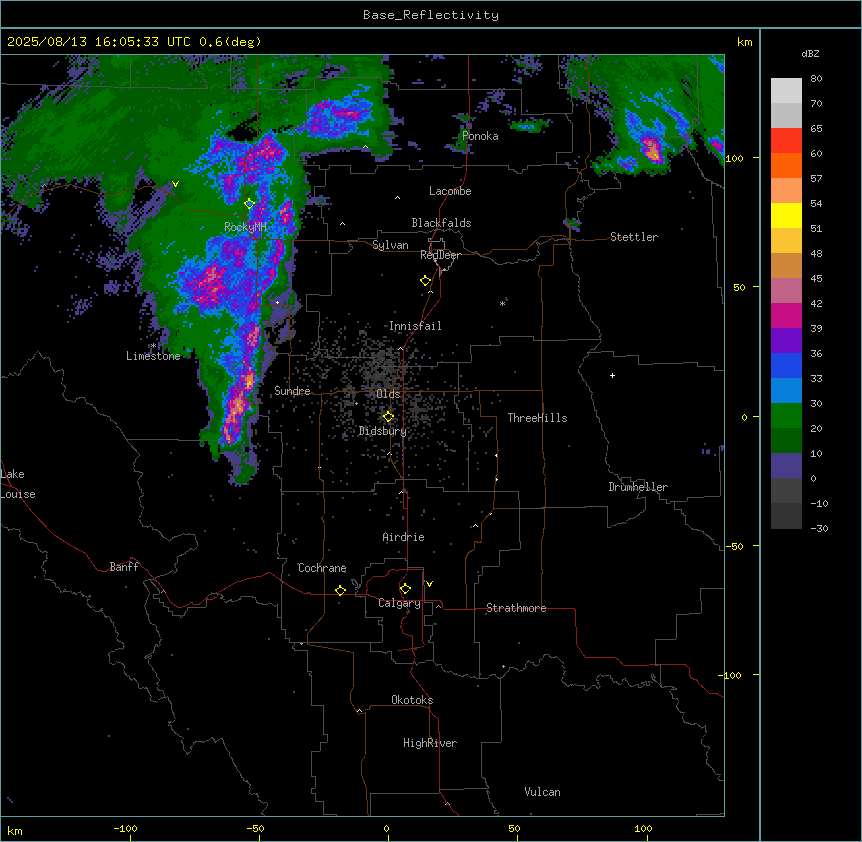This screenshot has height=842, width=862.
Task: Click the Sylvan city label
Action: [x=390, y=245]
